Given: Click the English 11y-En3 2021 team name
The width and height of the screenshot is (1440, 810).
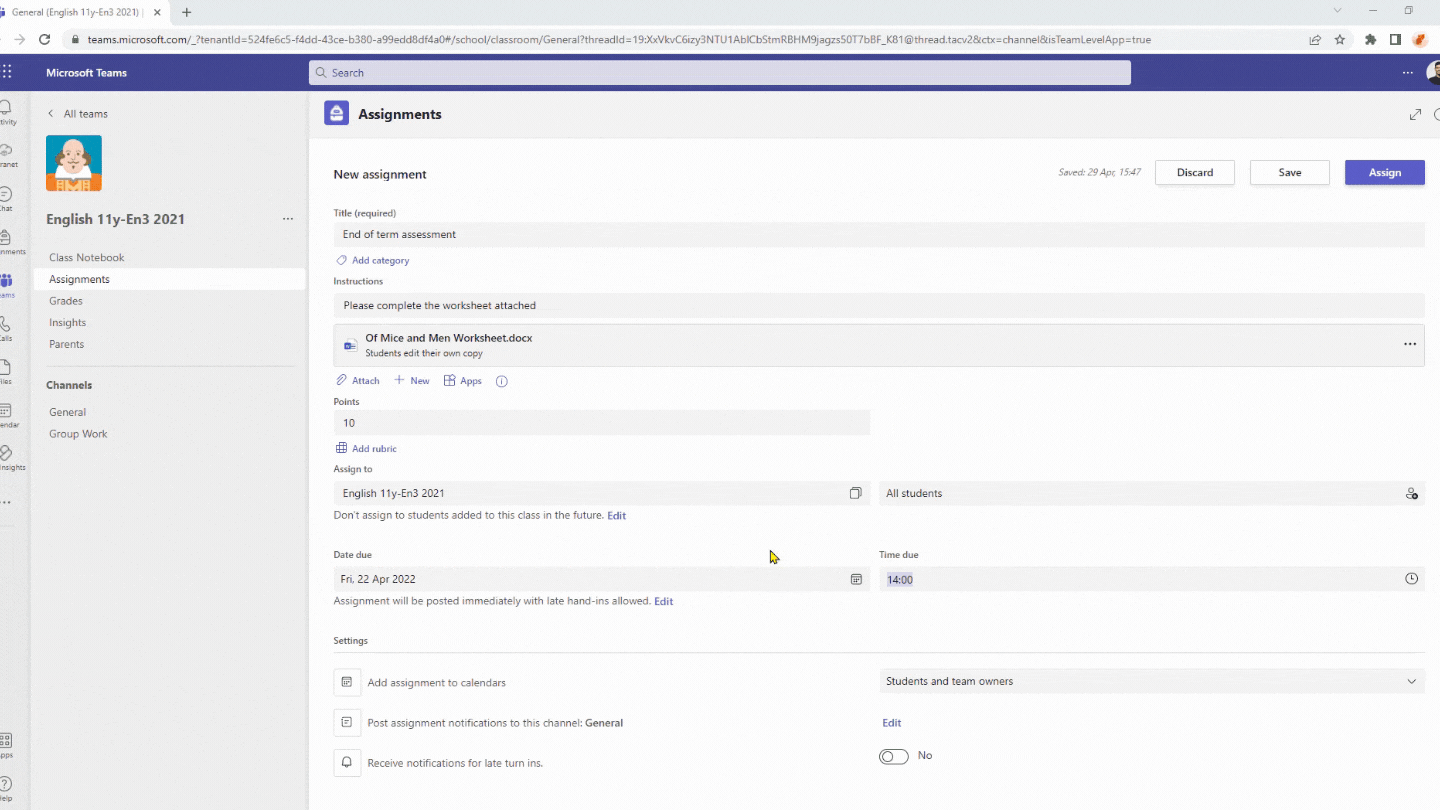Looking at the screenshot, I should [116, 219].
